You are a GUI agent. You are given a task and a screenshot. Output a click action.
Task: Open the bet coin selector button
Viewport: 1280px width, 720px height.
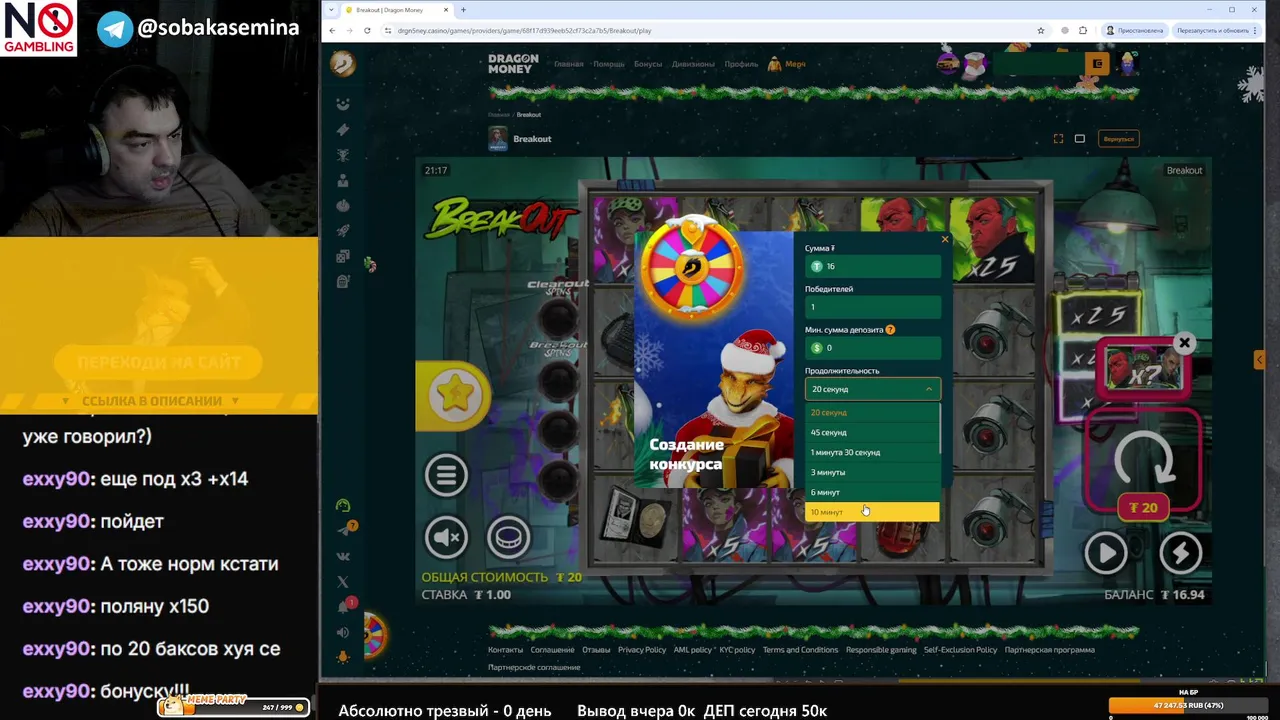[x=508, y=537]
